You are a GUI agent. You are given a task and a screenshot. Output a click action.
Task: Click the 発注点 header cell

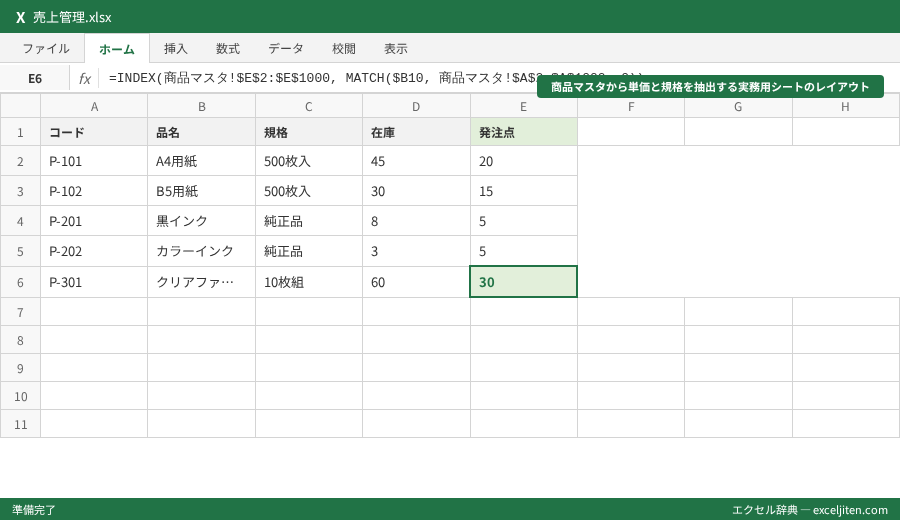tap(523, 133)
